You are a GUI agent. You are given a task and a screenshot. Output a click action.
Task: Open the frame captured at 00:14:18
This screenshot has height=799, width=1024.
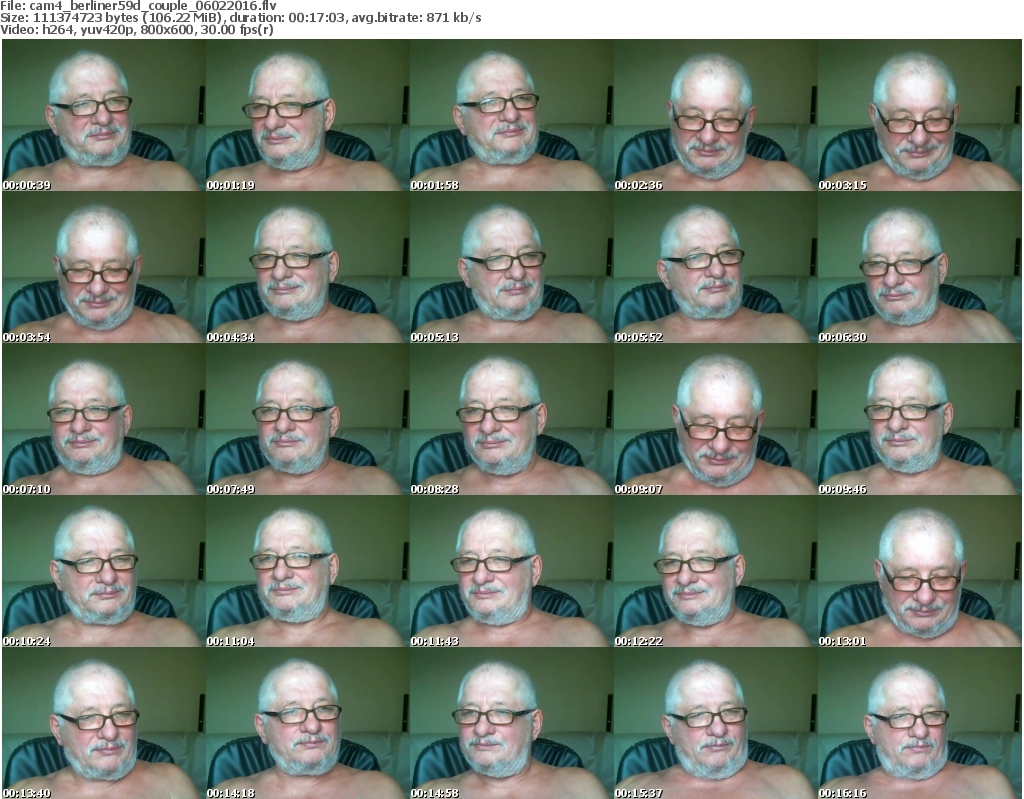pos(308,723)
